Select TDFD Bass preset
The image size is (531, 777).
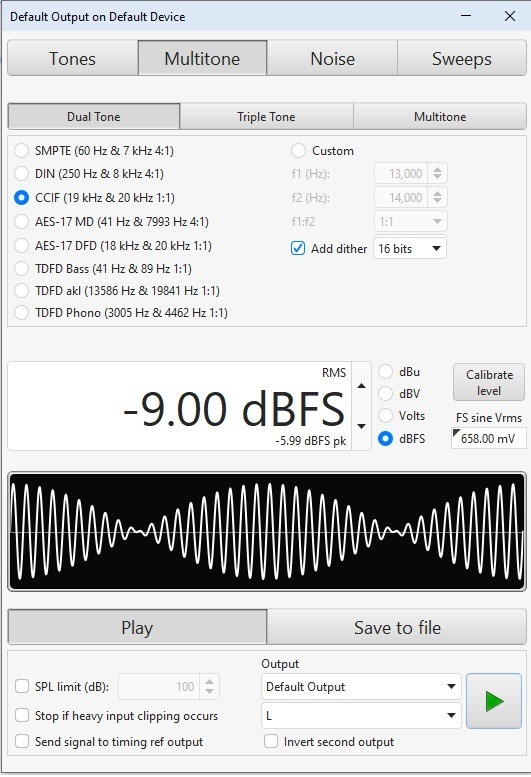(103, 269)
